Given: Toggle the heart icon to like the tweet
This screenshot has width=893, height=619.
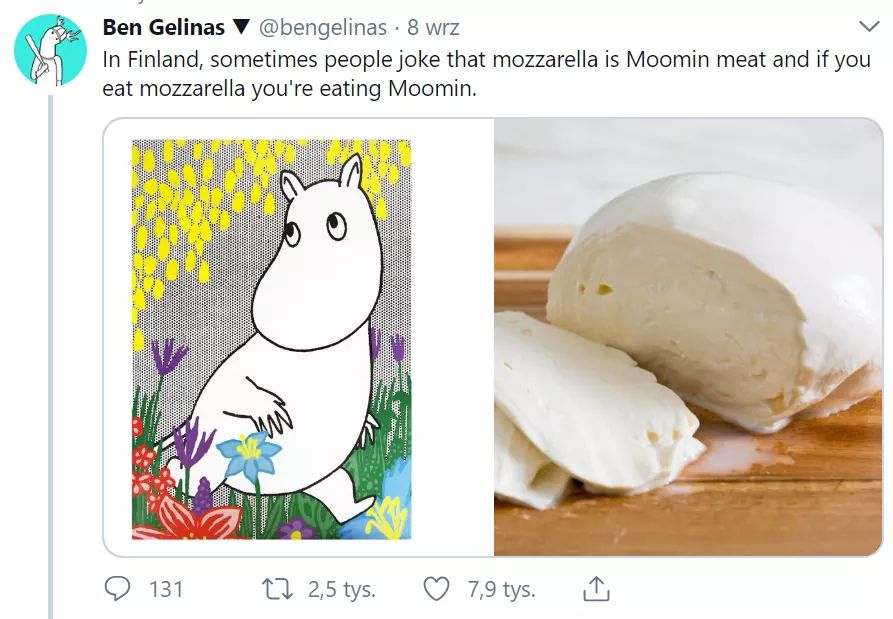Looking at the screenshot, I should 437,590.
